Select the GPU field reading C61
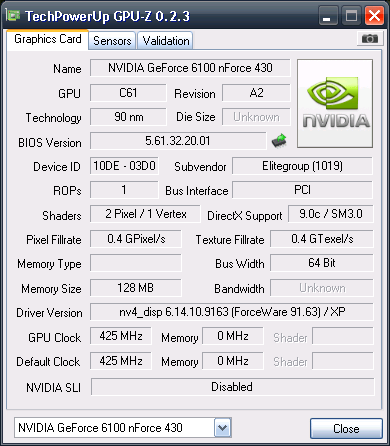Screen dimensions: 390x446 tap(128, 93)
